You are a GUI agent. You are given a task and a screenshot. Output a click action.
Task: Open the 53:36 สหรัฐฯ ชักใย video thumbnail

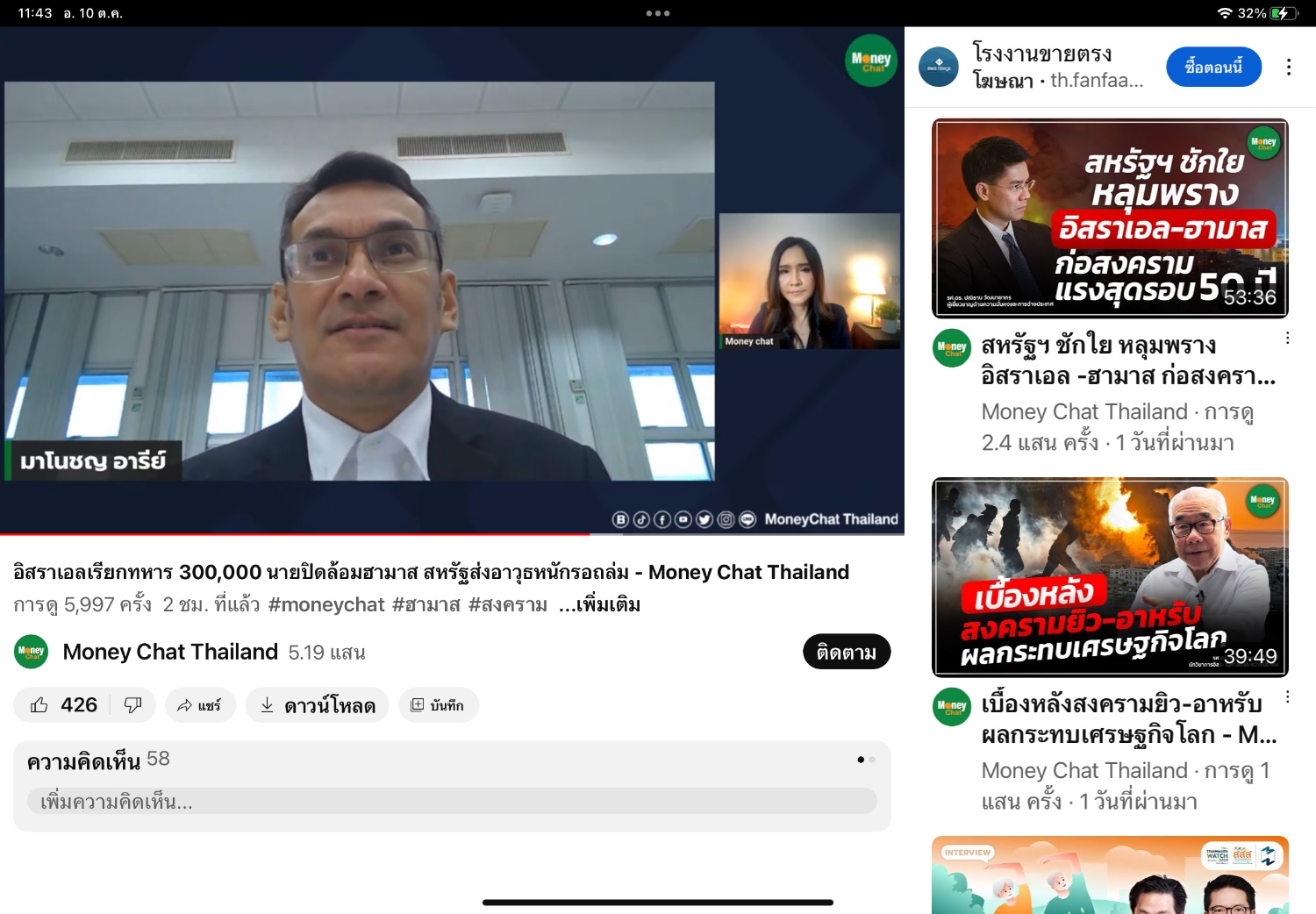point(1110,218)
